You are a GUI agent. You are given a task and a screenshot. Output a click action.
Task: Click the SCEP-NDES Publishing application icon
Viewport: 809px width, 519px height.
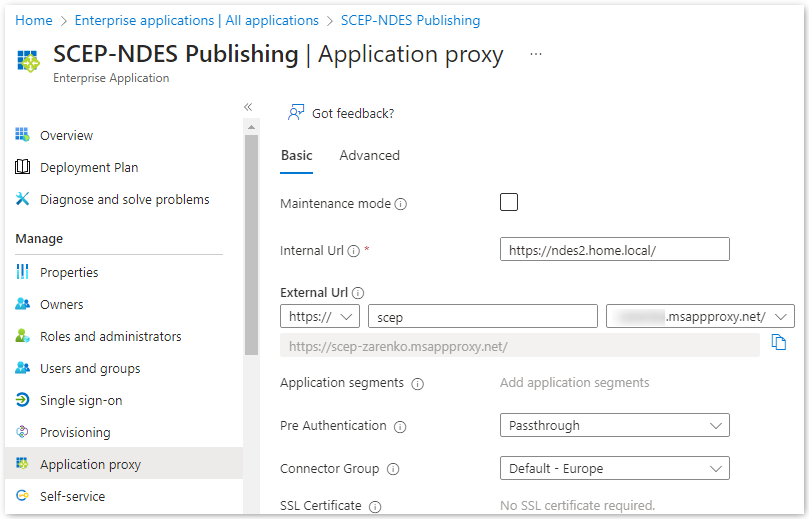click(28, 61)
